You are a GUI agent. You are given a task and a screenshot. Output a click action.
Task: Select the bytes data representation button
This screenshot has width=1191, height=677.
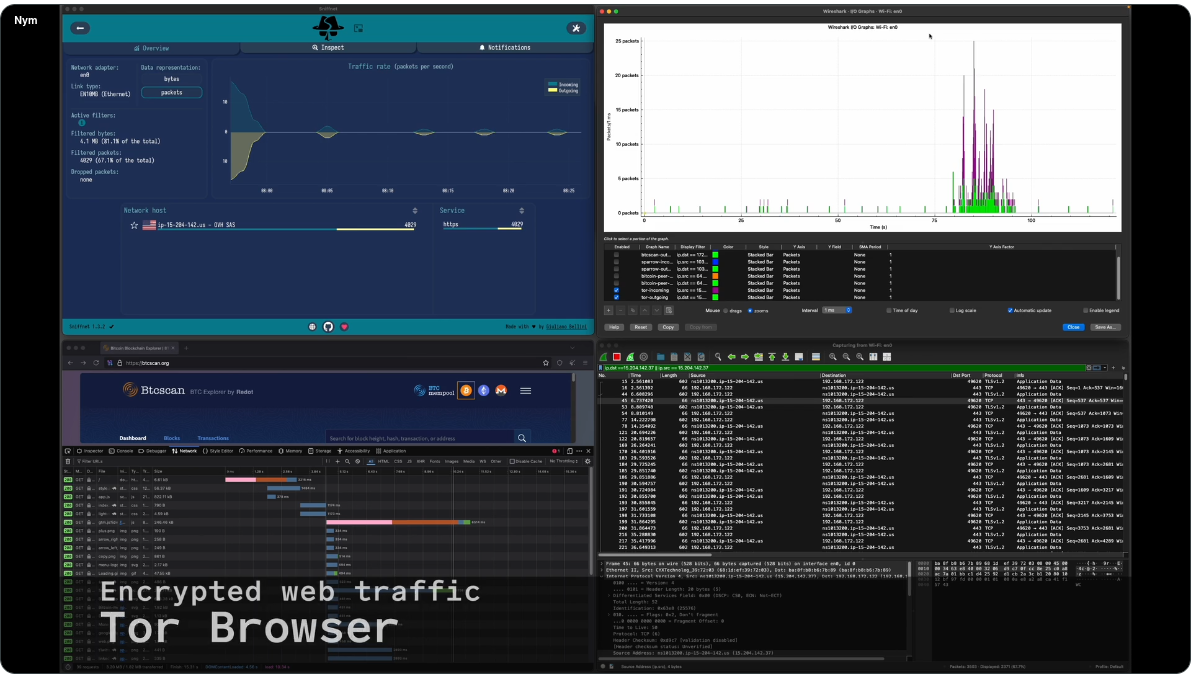point(172,78)
